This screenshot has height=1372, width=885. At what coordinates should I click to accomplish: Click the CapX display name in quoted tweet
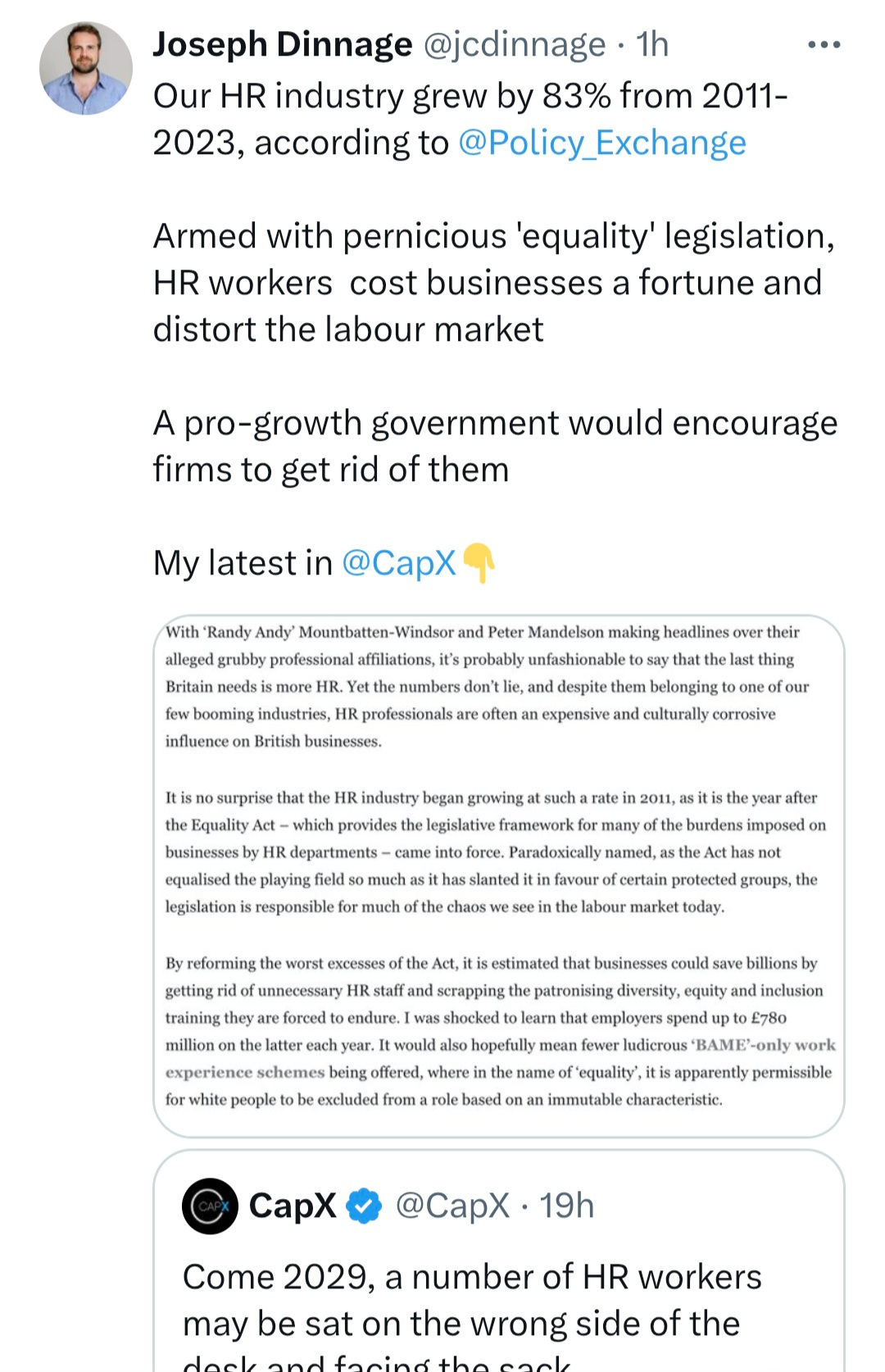click(293, 1206)
